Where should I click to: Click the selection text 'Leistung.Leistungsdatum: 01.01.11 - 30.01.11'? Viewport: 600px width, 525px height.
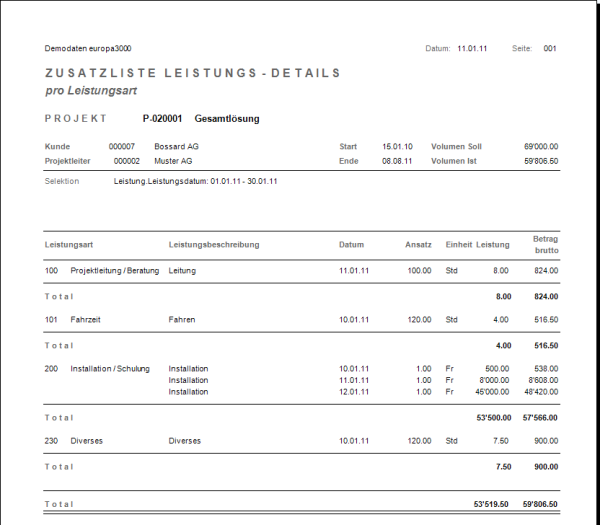(x=196, y=181)
